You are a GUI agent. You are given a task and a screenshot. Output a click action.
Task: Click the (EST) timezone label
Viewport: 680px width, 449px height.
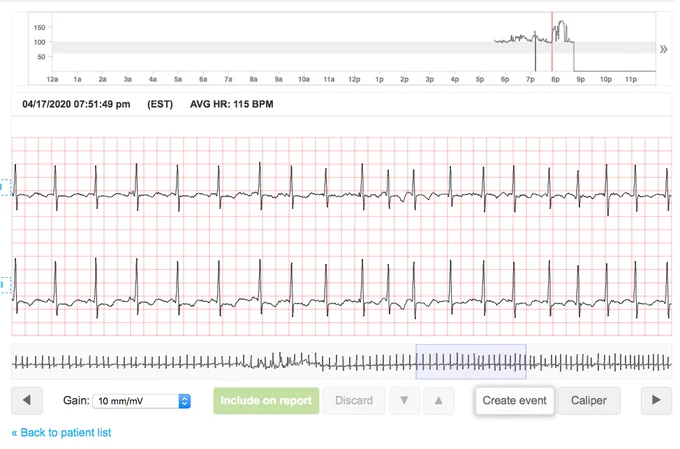coord(160,104)
